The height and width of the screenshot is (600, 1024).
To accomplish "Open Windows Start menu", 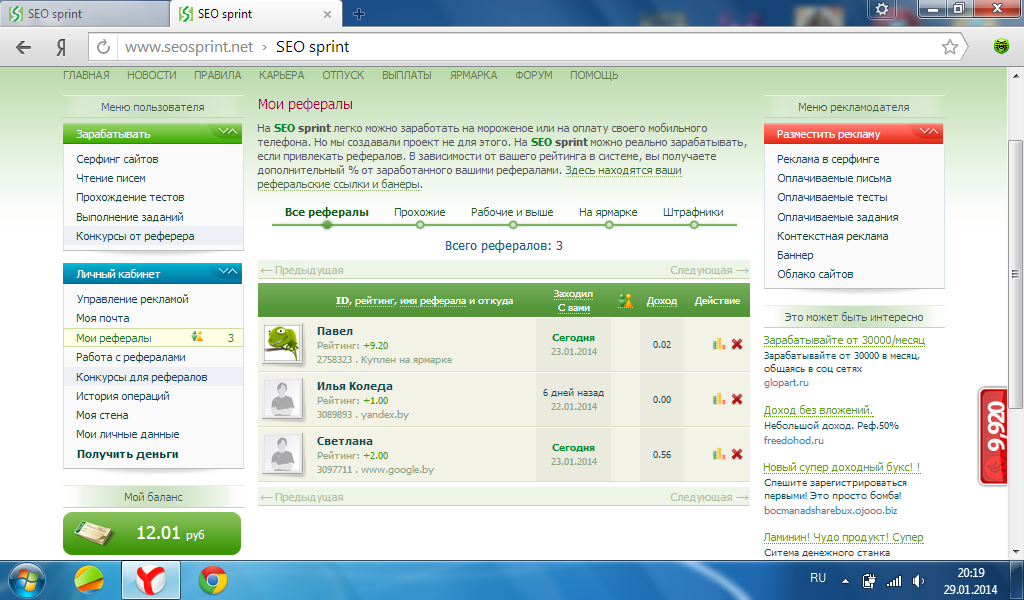I will coord(27,580).
